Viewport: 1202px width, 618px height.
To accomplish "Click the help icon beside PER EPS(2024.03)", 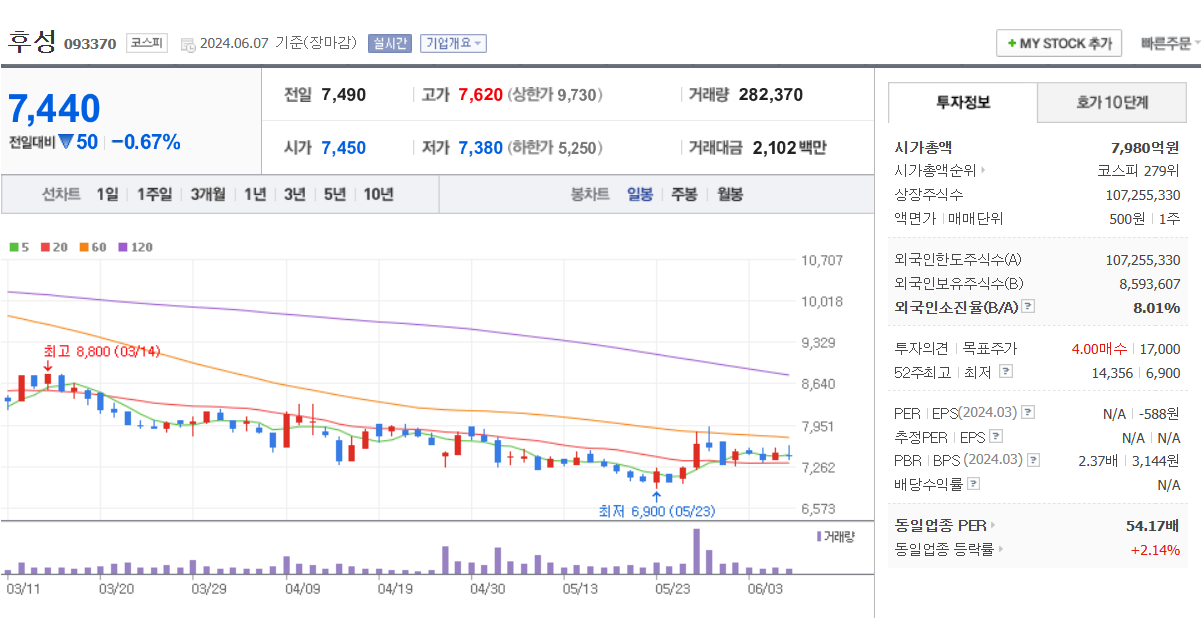I will tap(1029, 413).
